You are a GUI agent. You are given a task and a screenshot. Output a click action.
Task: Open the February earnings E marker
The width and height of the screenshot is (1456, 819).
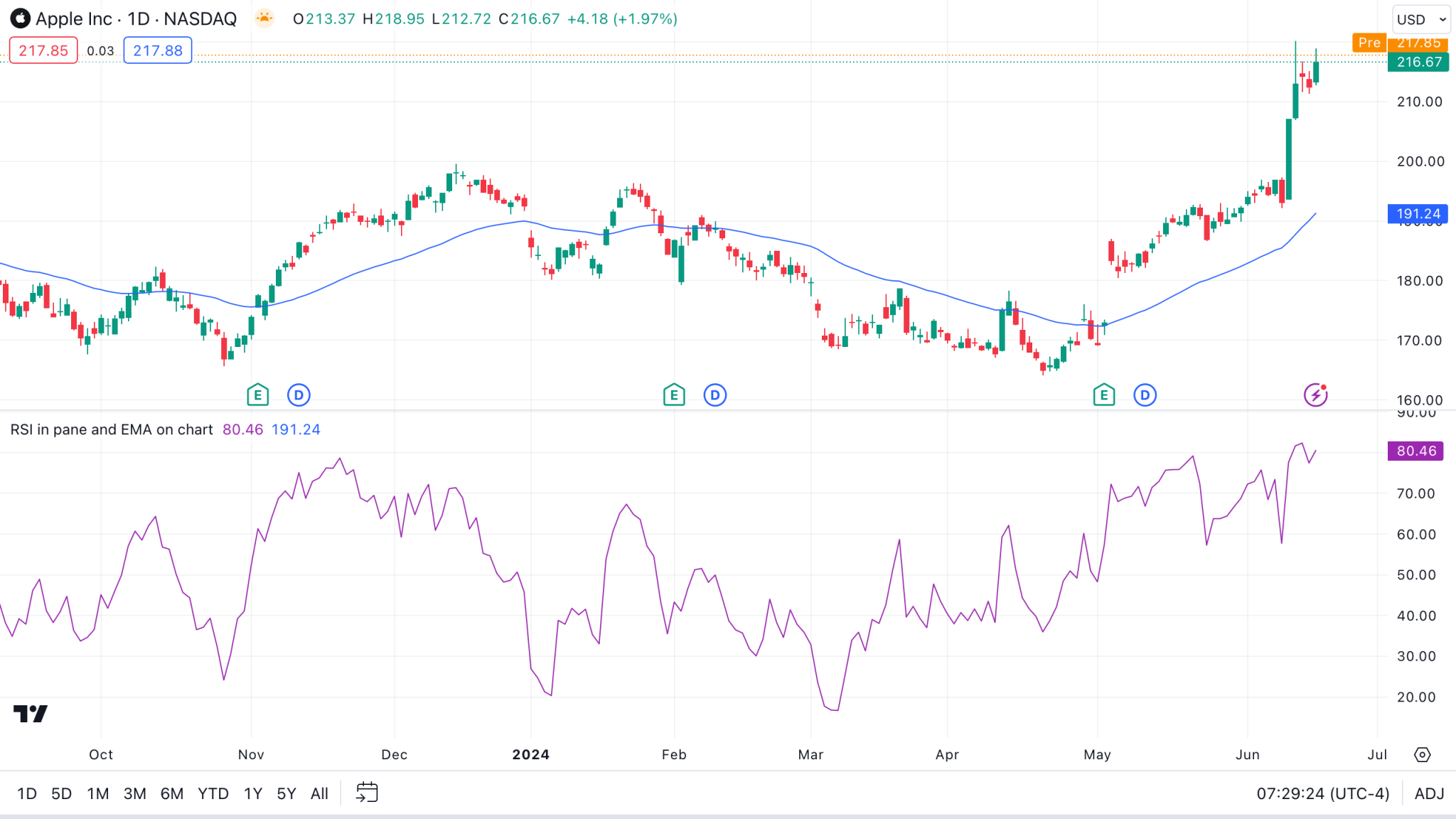click(674, 395)
